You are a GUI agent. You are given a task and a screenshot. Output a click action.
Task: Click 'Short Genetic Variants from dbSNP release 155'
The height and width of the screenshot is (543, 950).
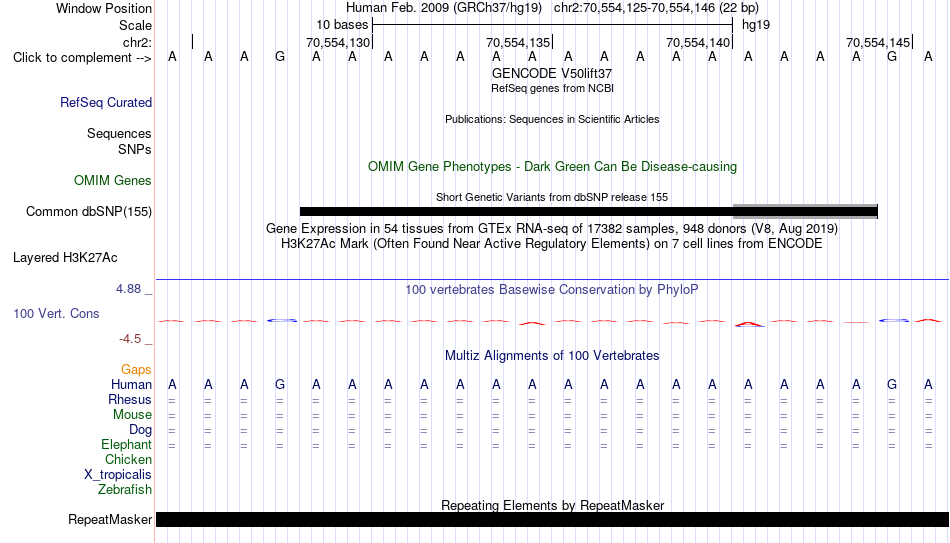click(x=552, y=197)
